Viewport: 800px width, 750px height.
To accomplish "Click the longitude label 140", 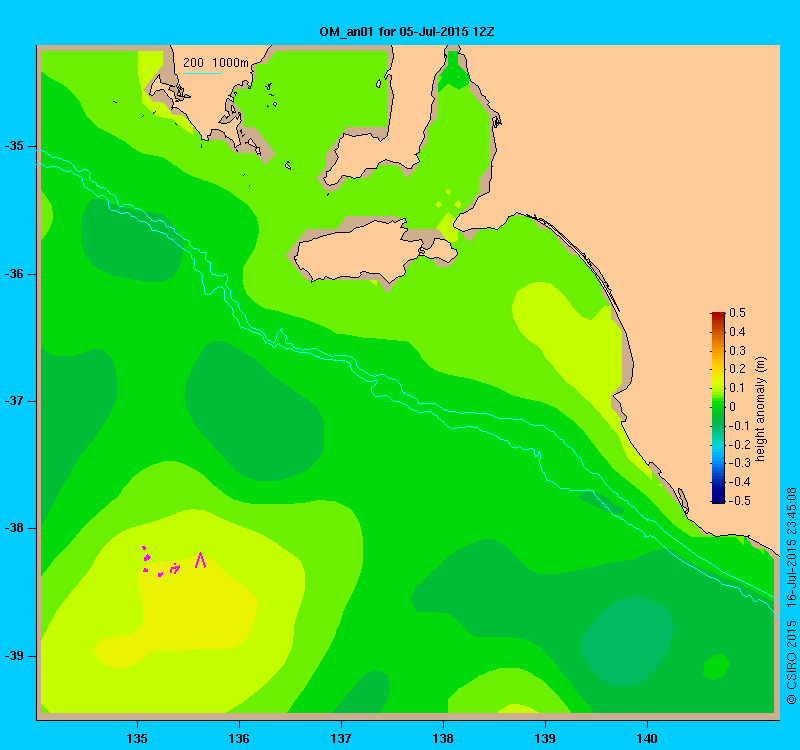I will pos(647,738).
